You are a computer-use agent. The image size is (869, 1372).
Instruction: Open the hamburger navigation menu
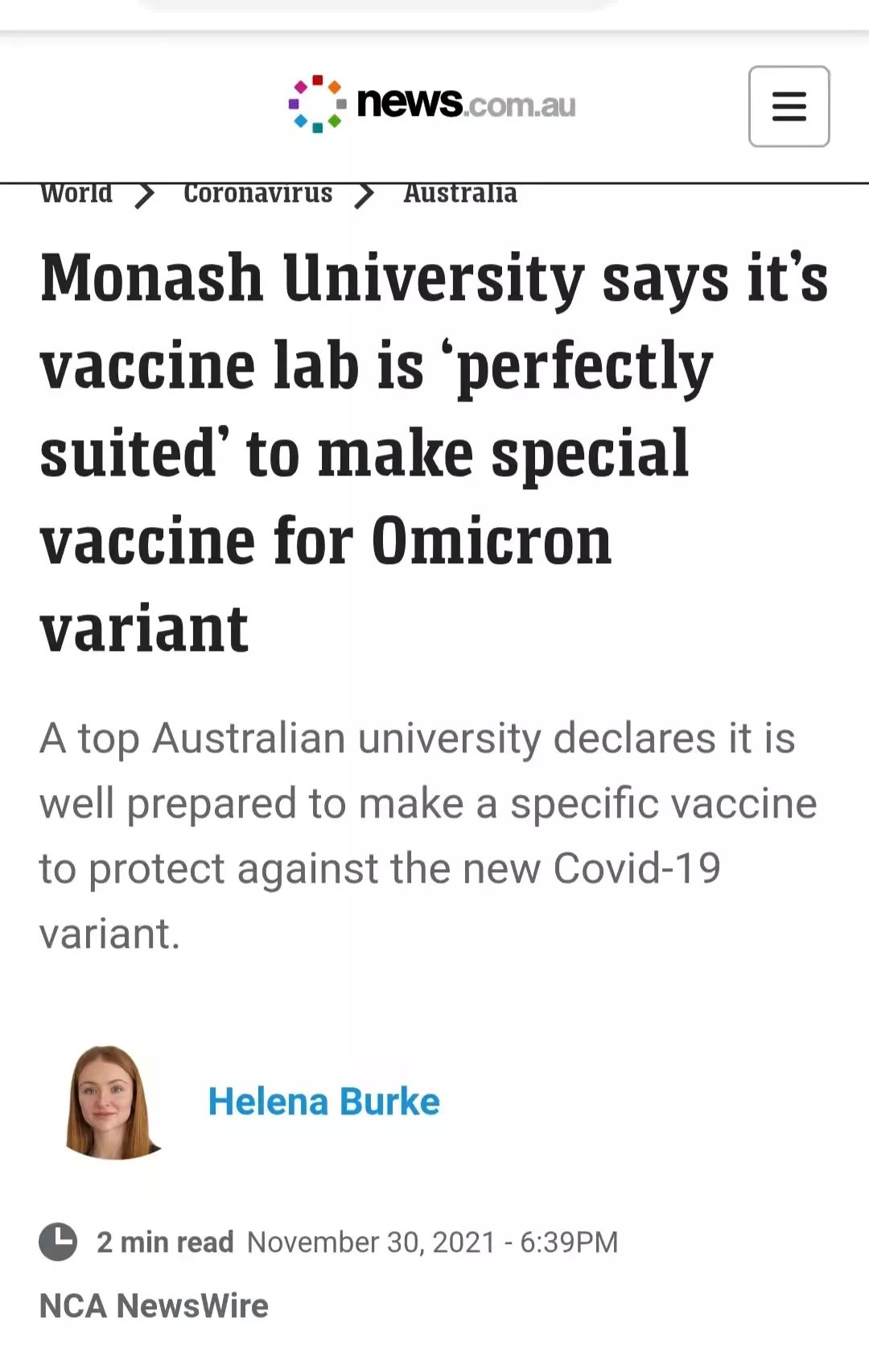789,106
